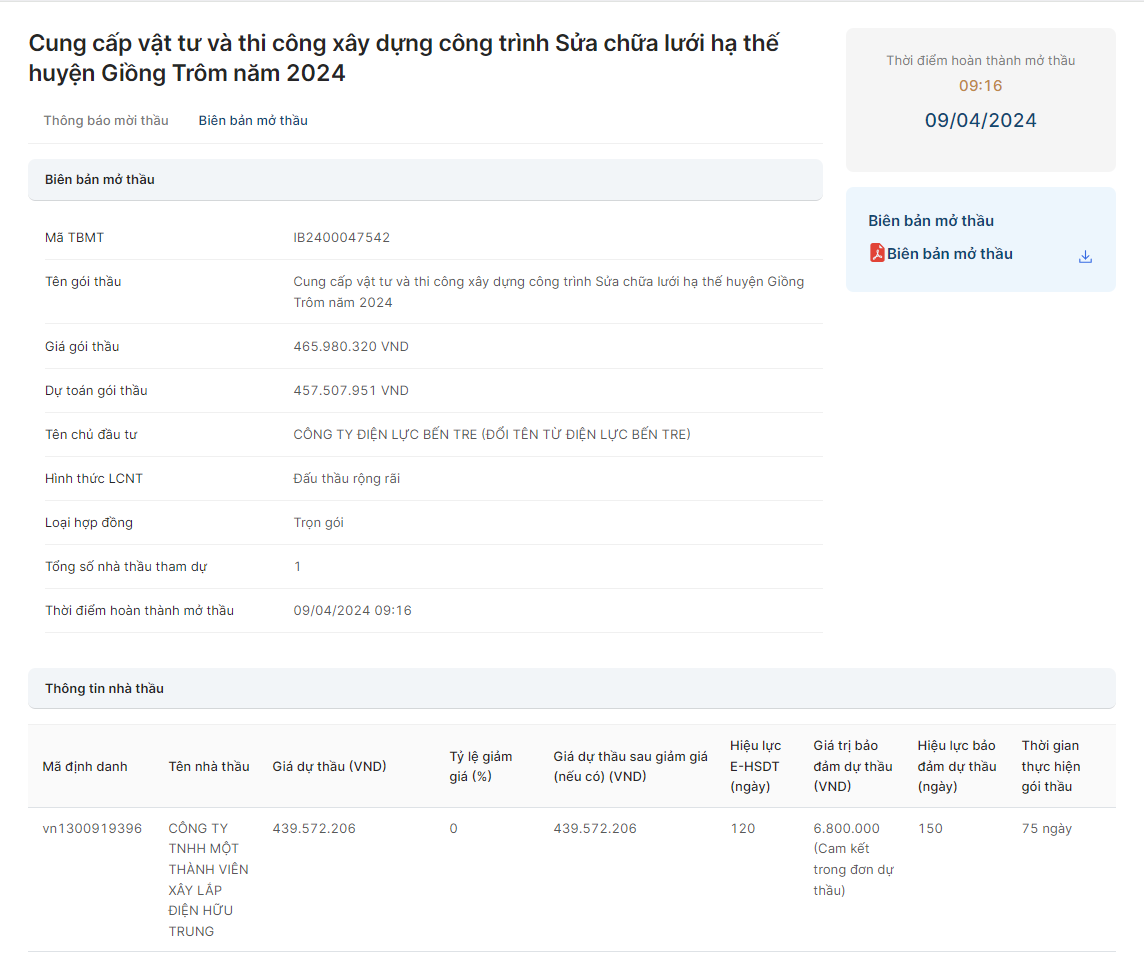The height and width of the screenshot is (956, 1144).
Task: Open the Biên bản mở thầu PDF link
Action: pyautogui.click(x=949, y=254)
